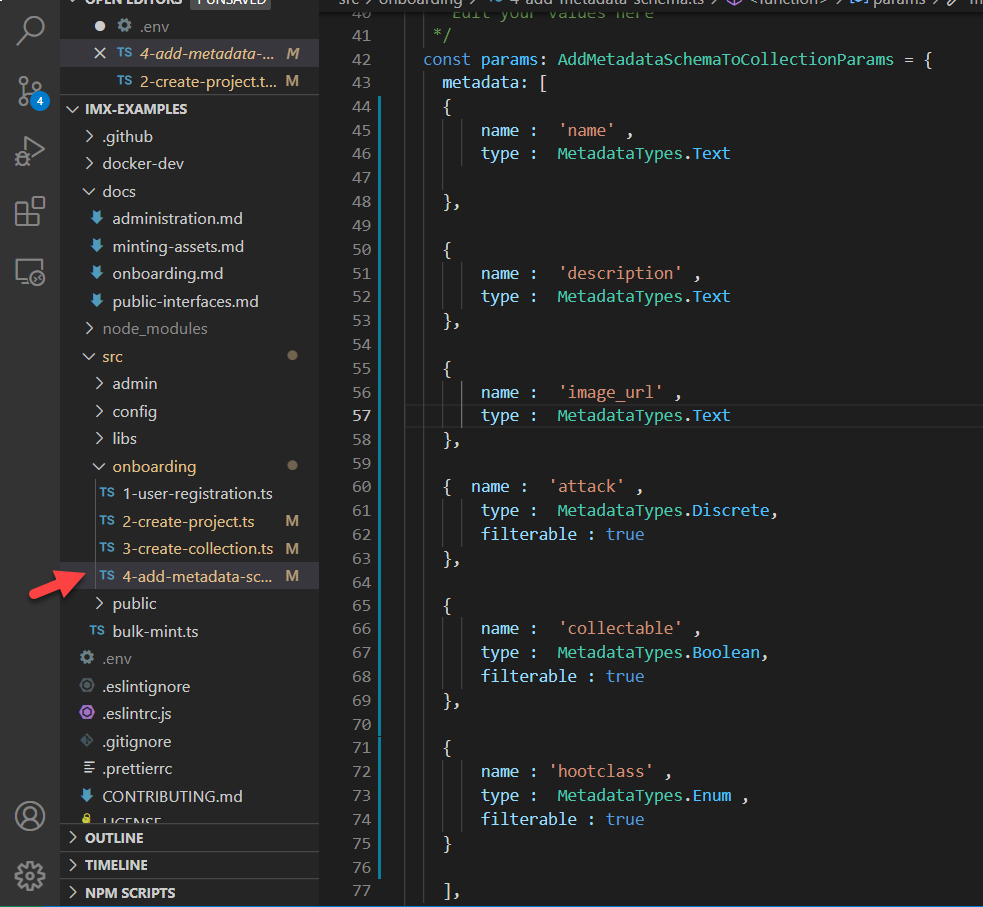
Task: Click 'collectable' string on line 66
Action: tap(620, 629)
